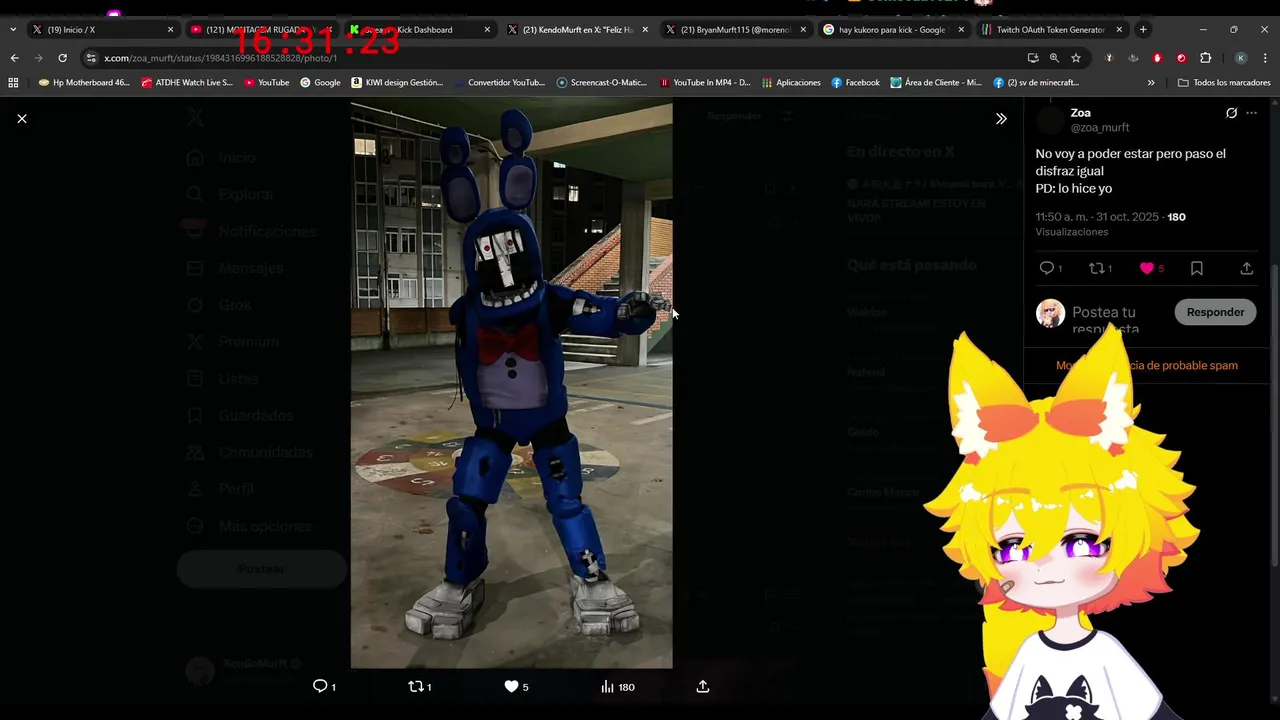
Task: Switch to the BryanMurft115 tab
Action: point(737,30)
